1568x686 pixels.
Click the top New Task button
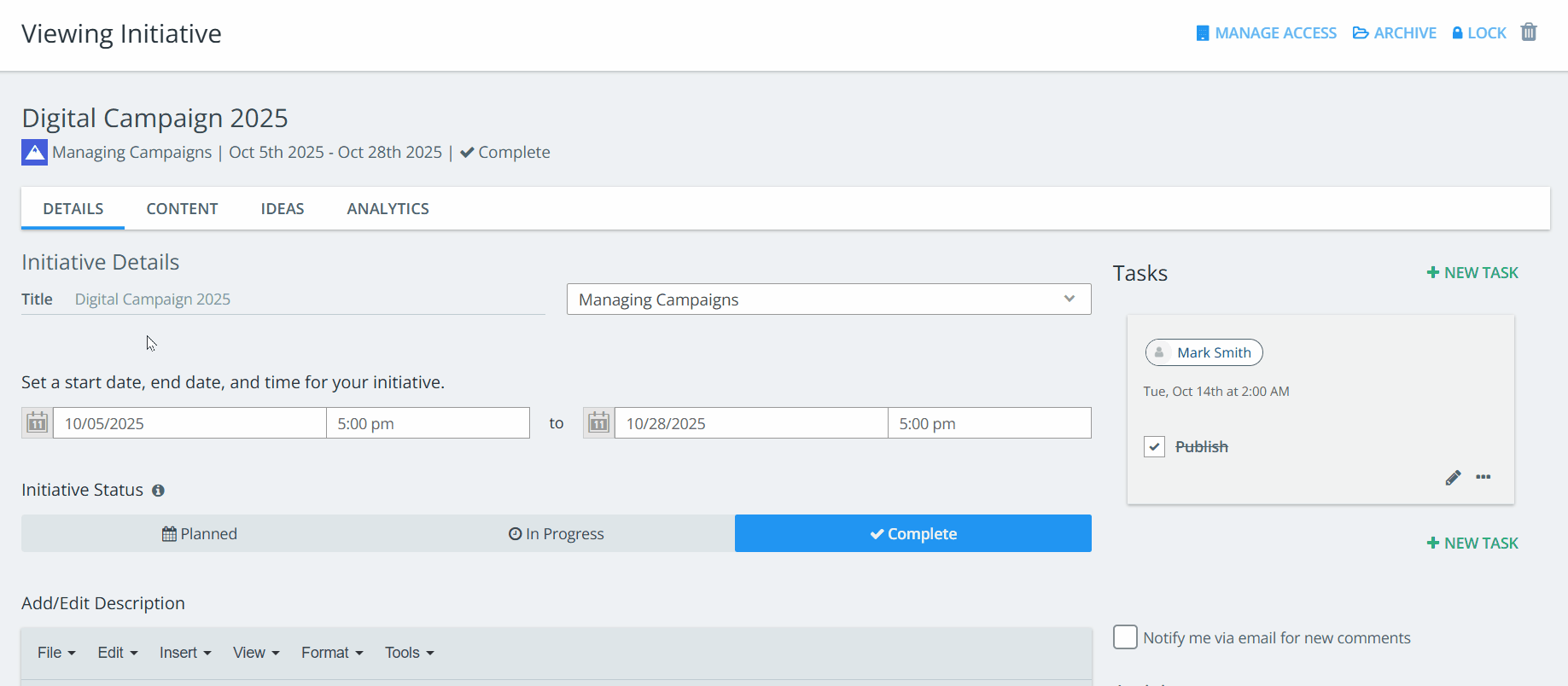point(1472,273)
